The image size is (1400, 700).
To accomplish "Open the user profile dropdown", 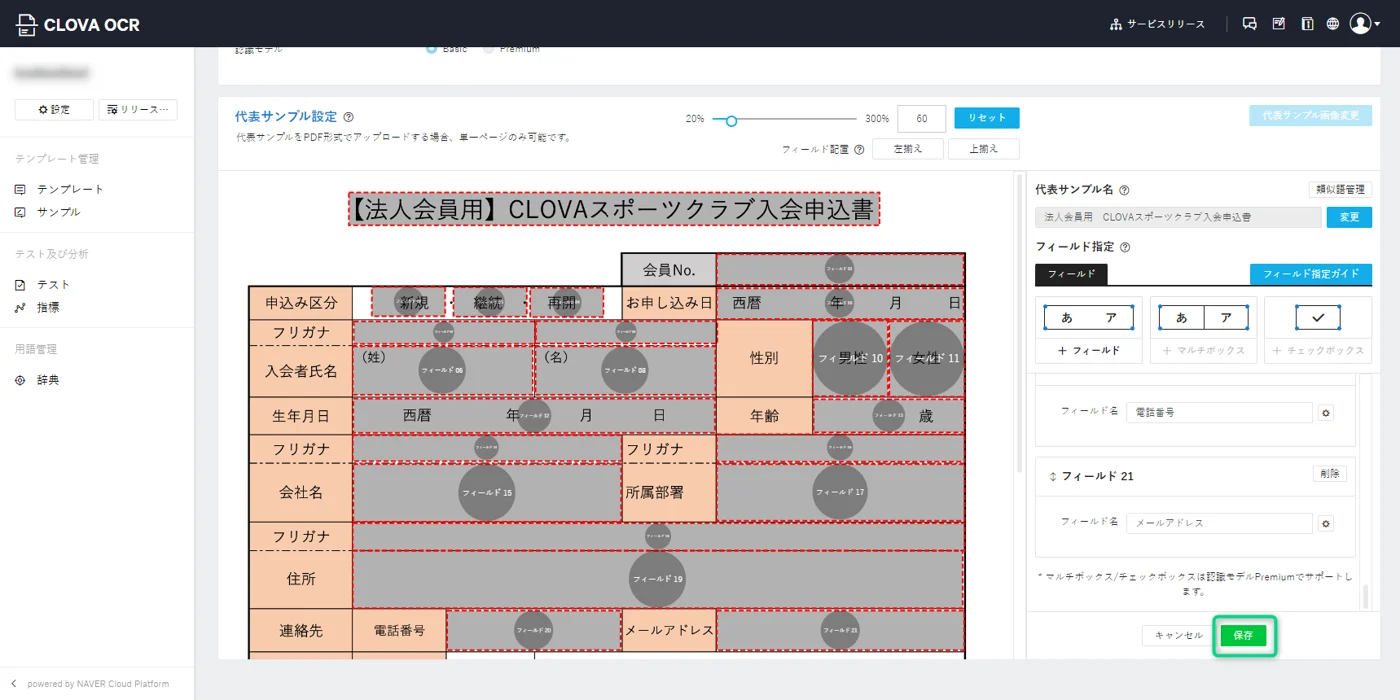I will pos(1364,24).
